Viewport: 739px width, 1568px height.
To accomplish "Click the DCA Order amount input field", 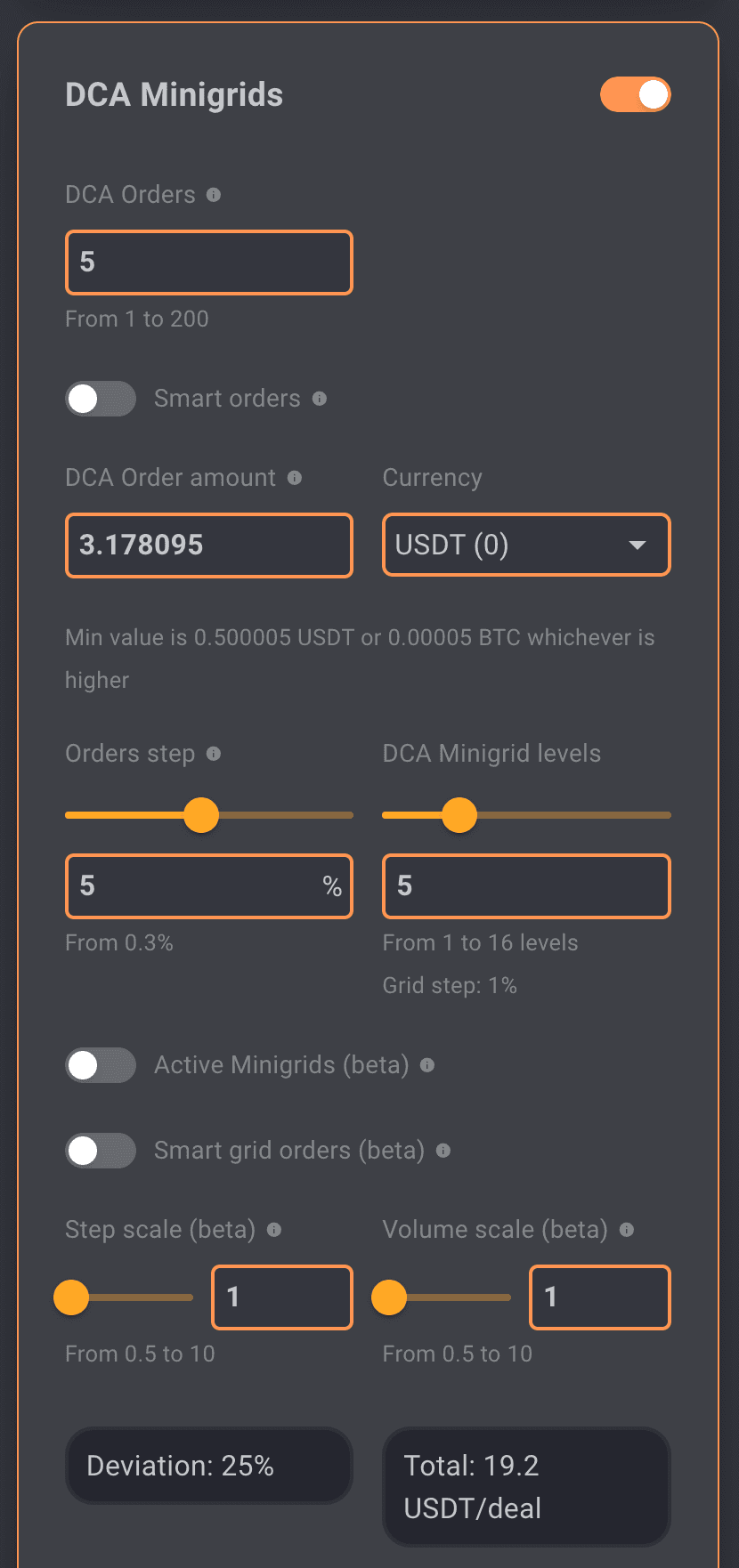I will point(209,545).
